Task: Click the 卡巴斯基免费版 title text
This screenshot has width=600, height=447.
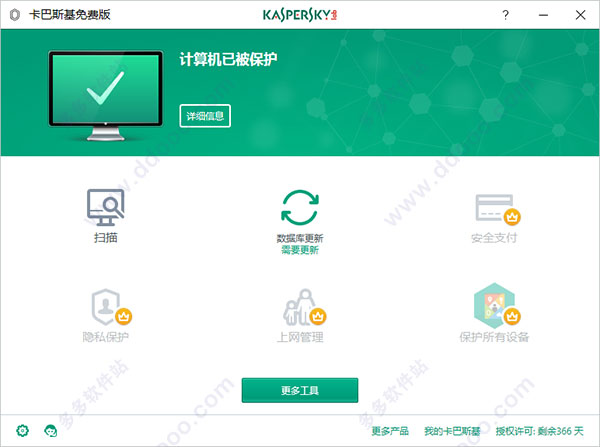Action: click(70, 15)
